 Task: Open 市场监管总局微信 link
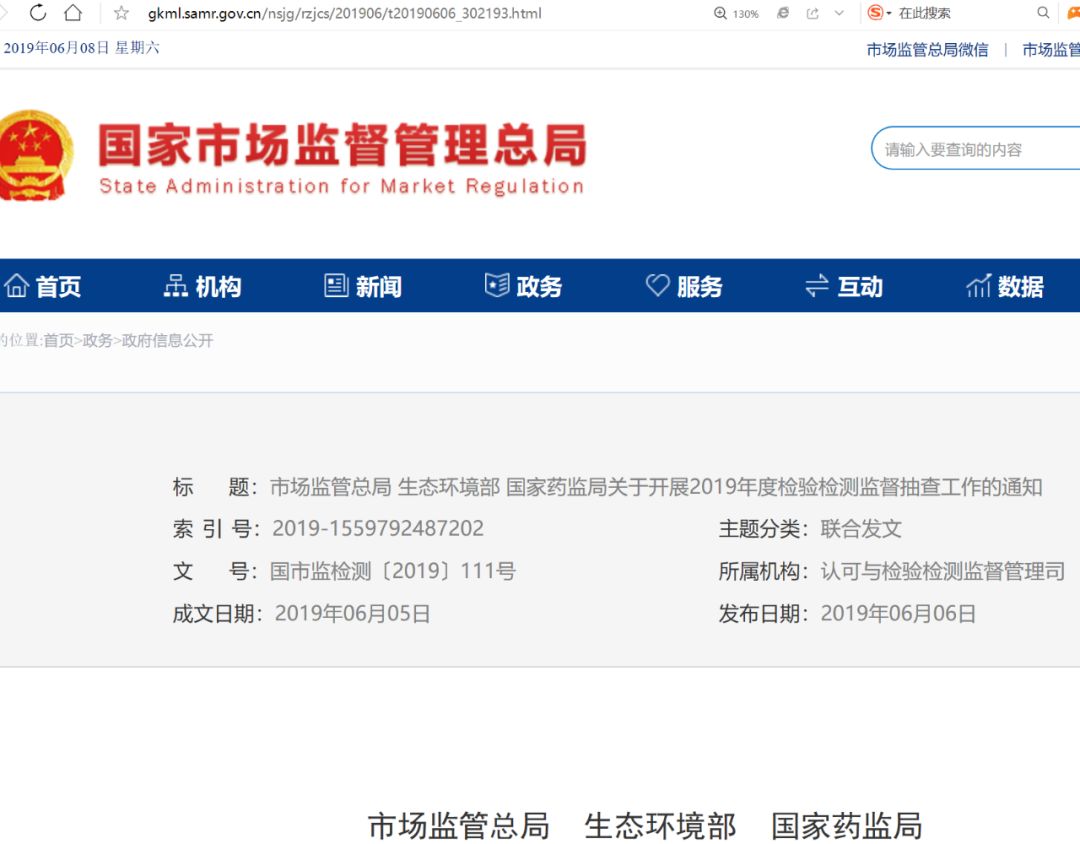tap(927, 50)
